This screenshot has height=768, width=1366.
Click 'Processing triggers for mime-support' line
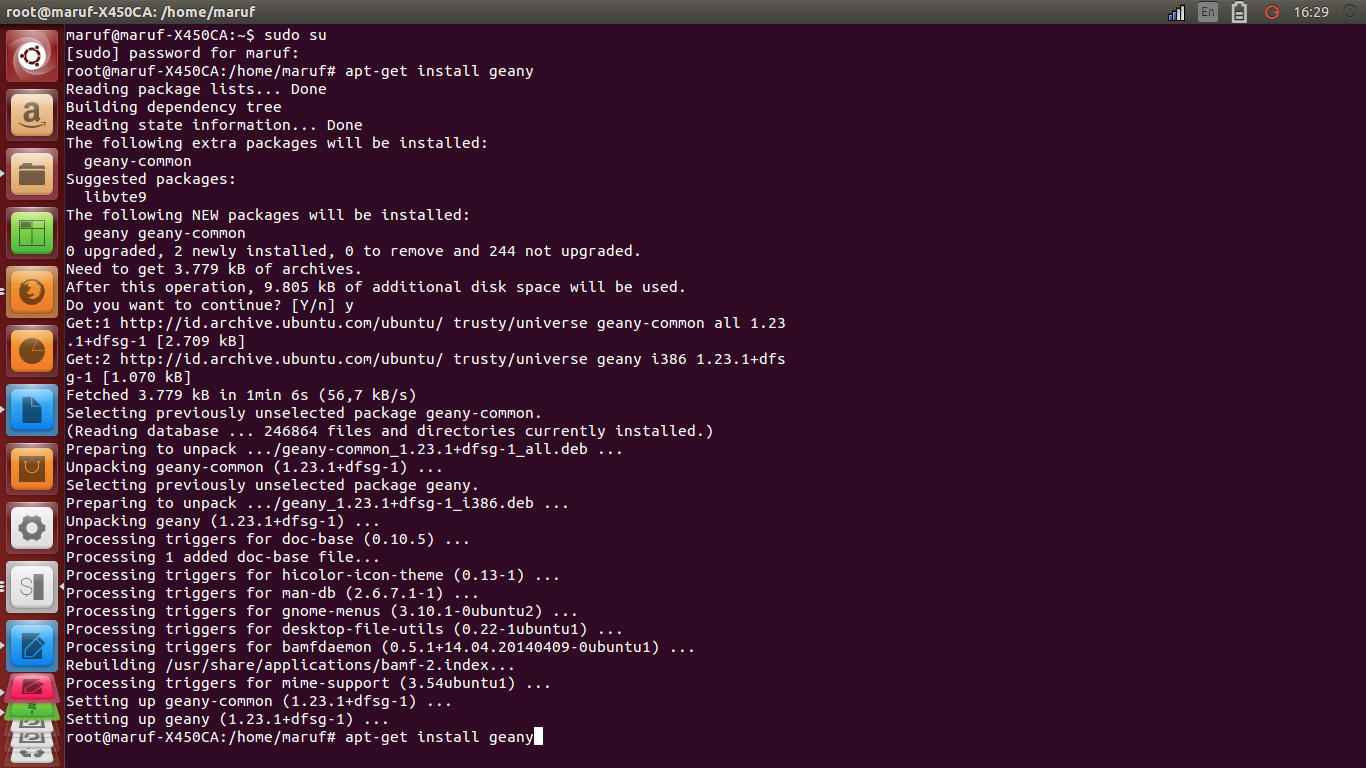click(309, 683)
